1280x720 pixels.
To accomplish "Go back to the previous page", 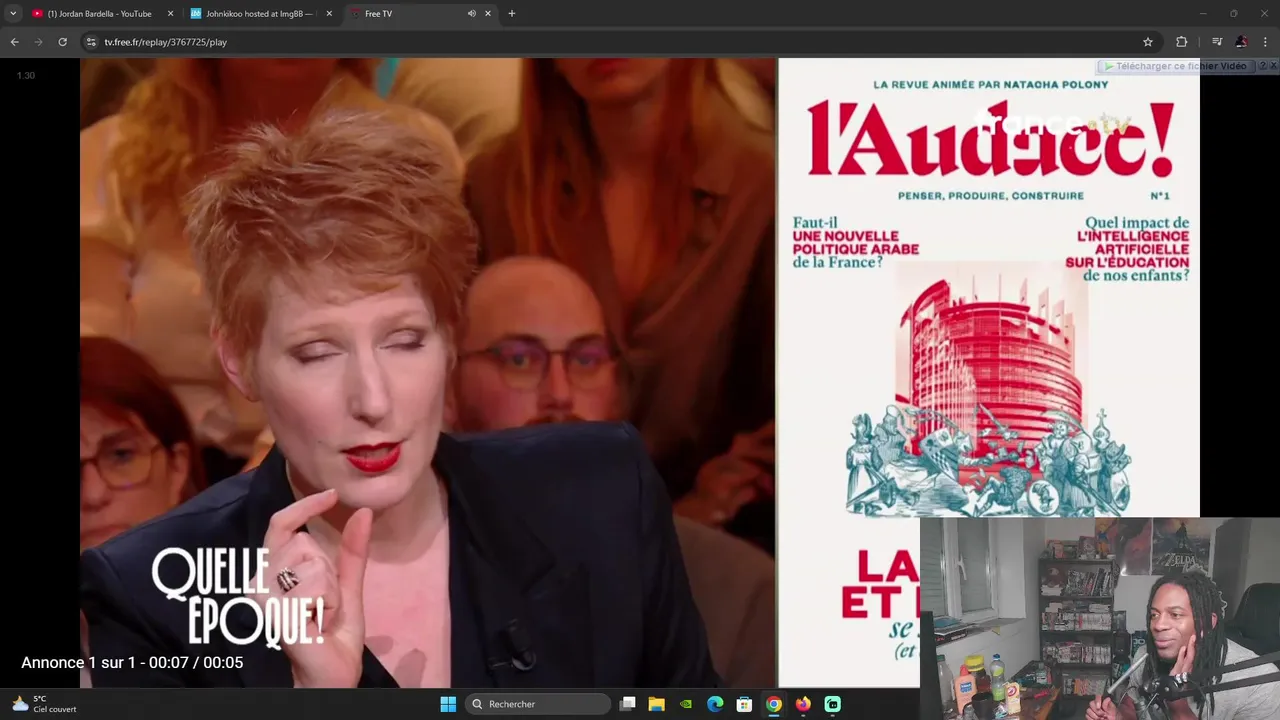I will click(x=14, y=42).
